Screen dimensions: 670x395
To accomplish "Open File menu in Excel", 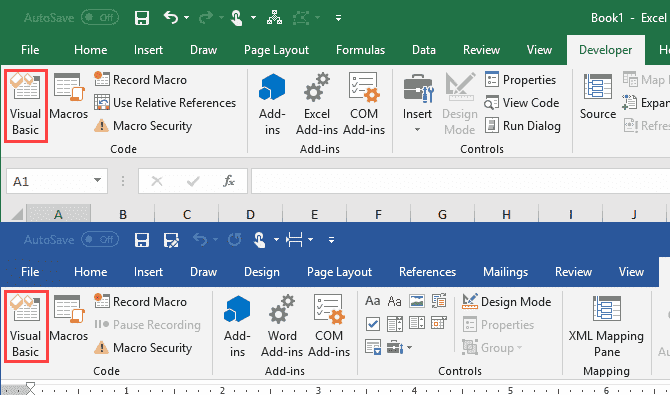I will point(30,50).
